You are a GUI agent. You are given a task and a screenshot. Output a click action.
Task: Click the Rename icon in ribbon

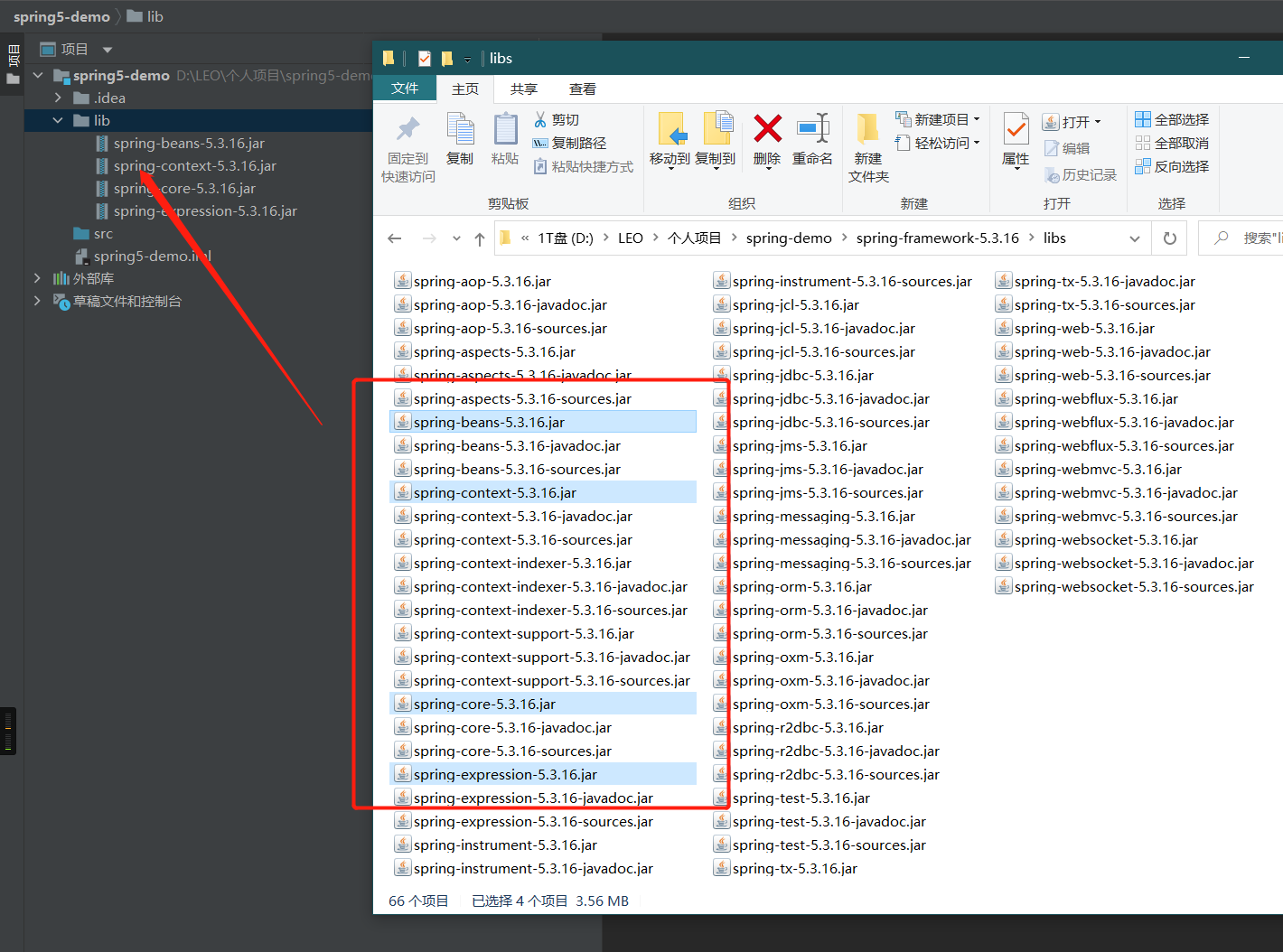(x=812, y=131)
